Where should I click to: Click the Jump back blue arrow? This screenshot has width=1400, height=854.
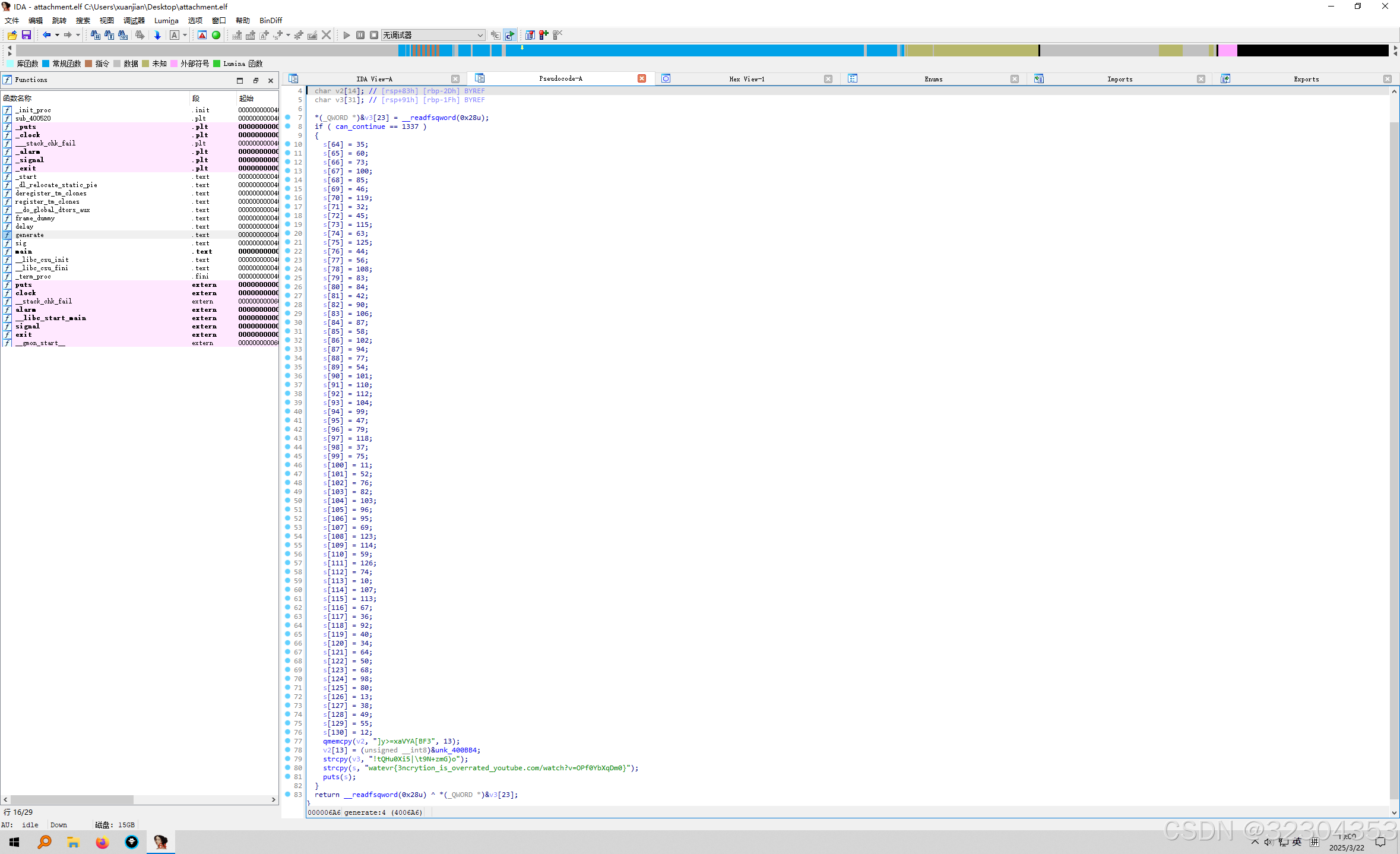click(46, 35)
